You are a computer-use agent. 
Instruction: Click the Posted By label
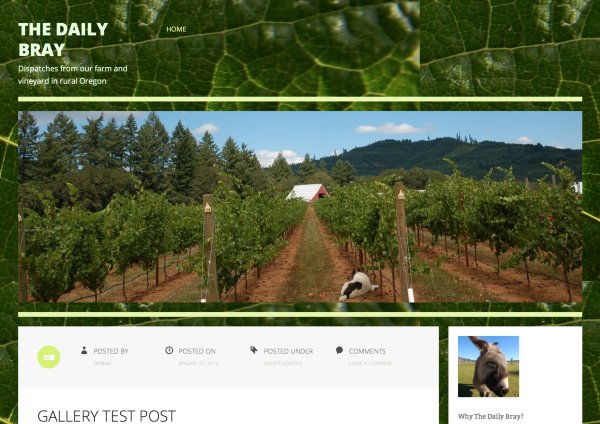pos(111,351)
